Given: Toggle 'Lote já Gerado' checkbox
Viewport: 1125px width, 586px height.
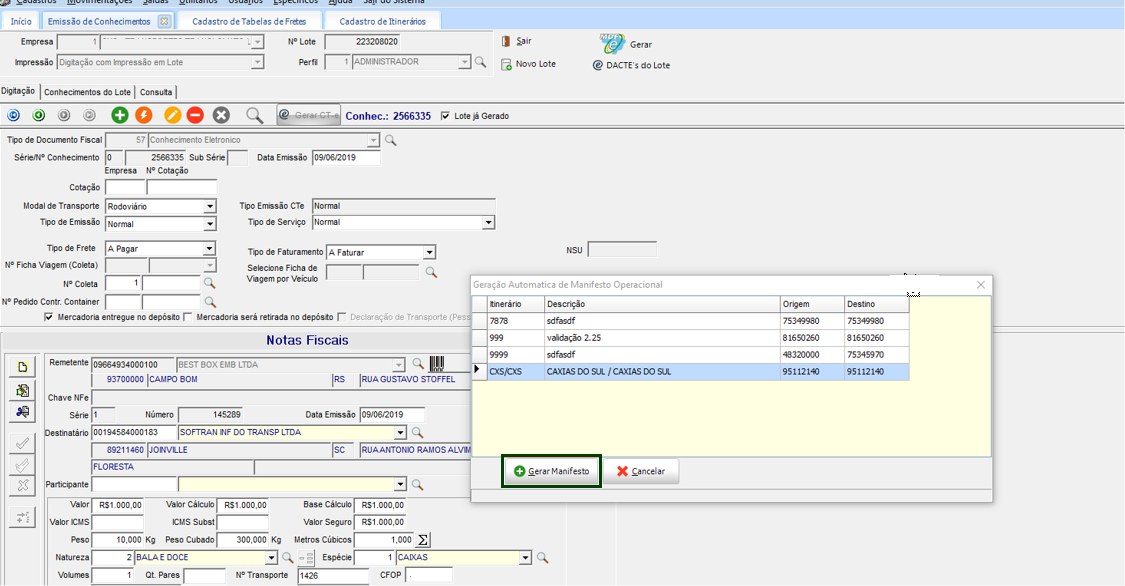Looking at the screenshot, I should click(446, 116).
